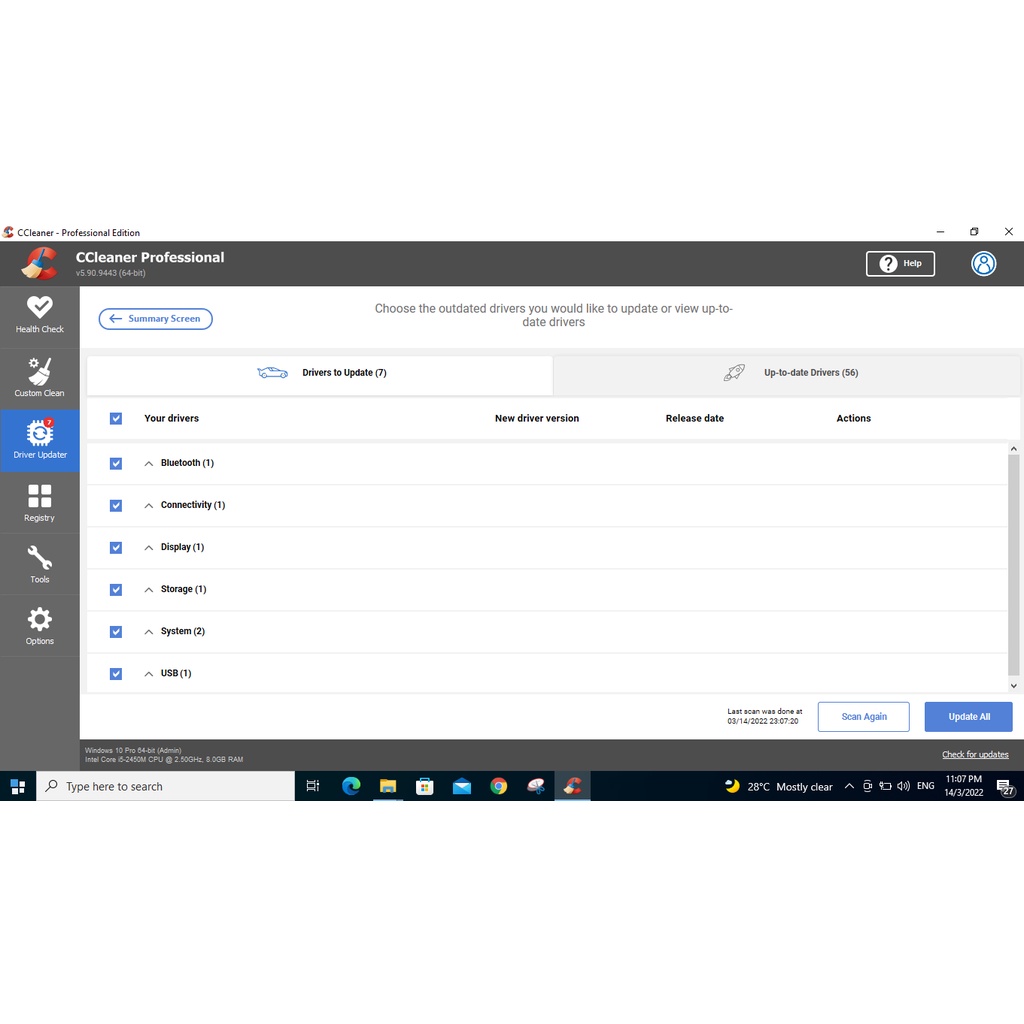This screenshot has width=1024, height=1024.
Task: Click the Update All button
Action: coord(968,717)
